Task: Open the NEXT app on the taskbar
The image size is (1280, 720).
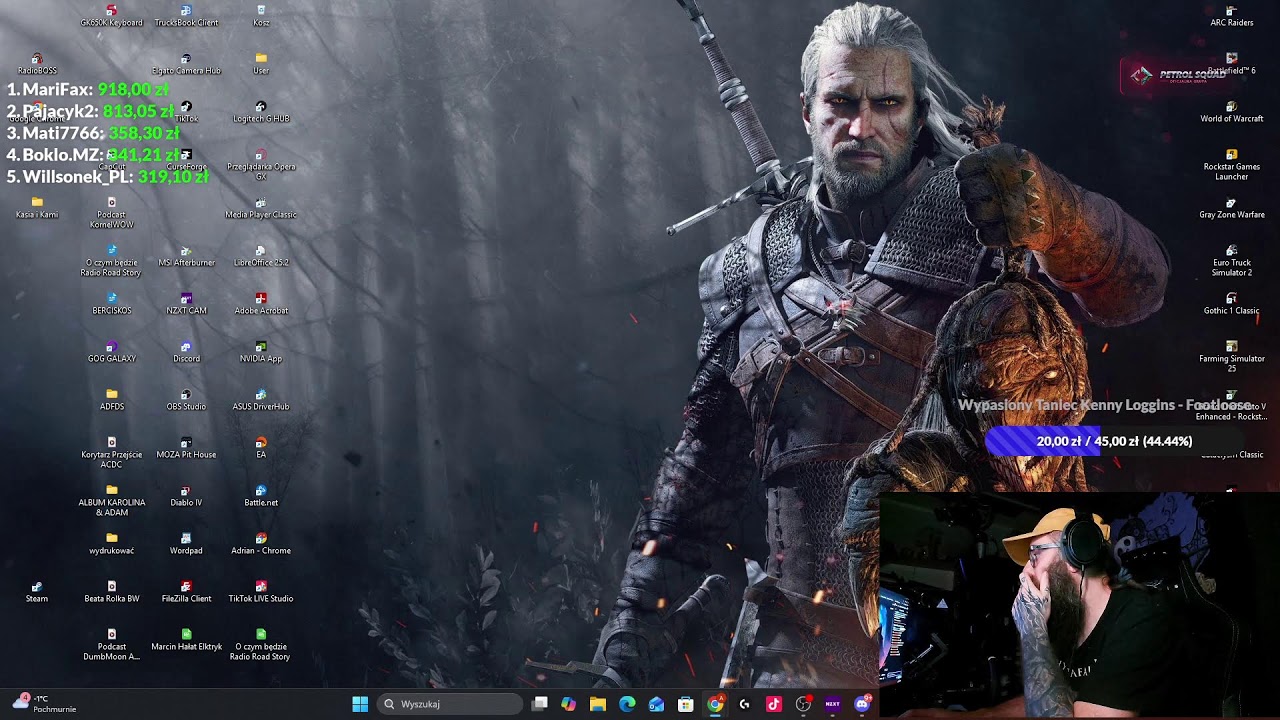Action: 832,704
